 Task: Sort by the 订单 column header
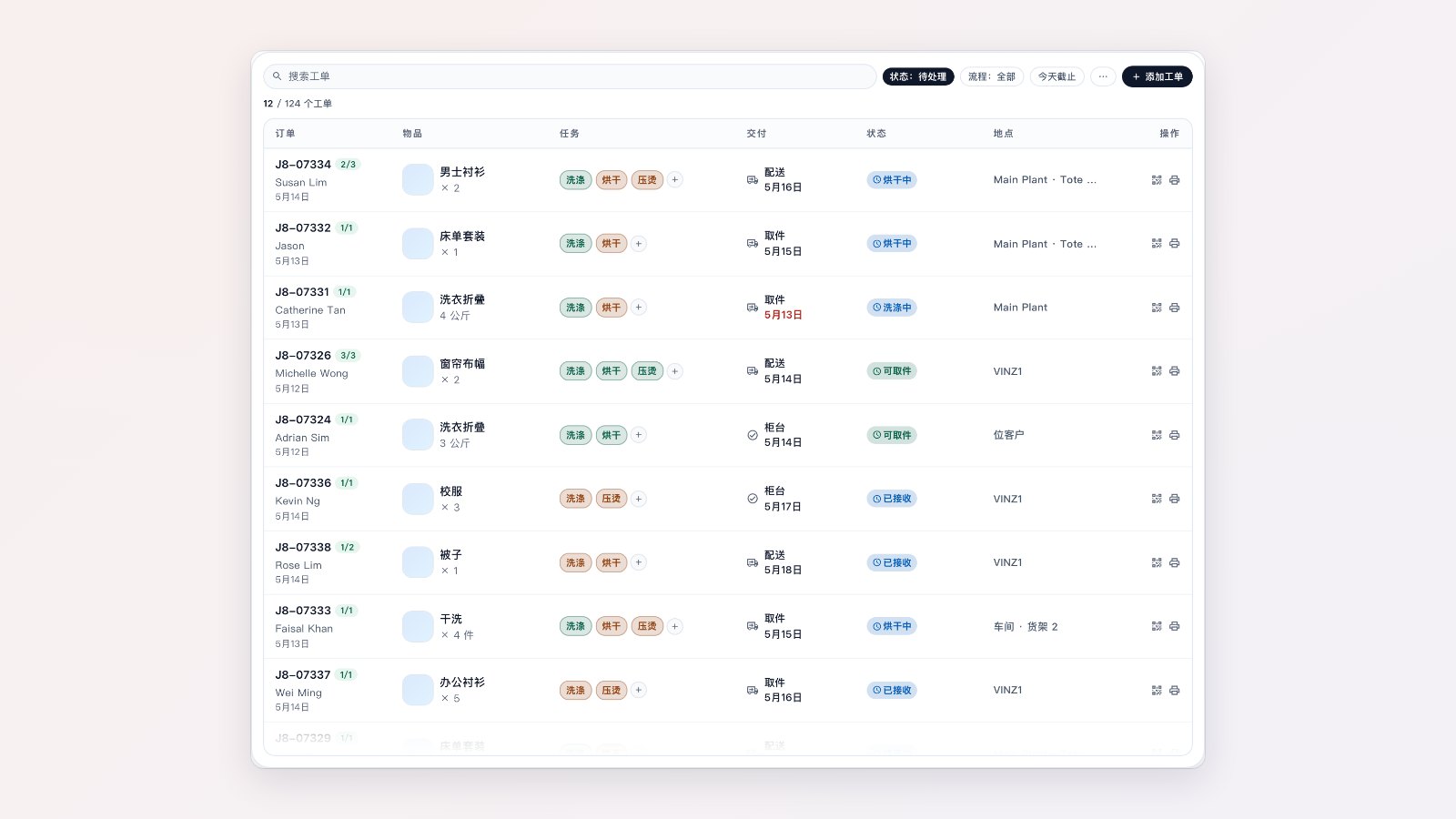click(286, 134)
